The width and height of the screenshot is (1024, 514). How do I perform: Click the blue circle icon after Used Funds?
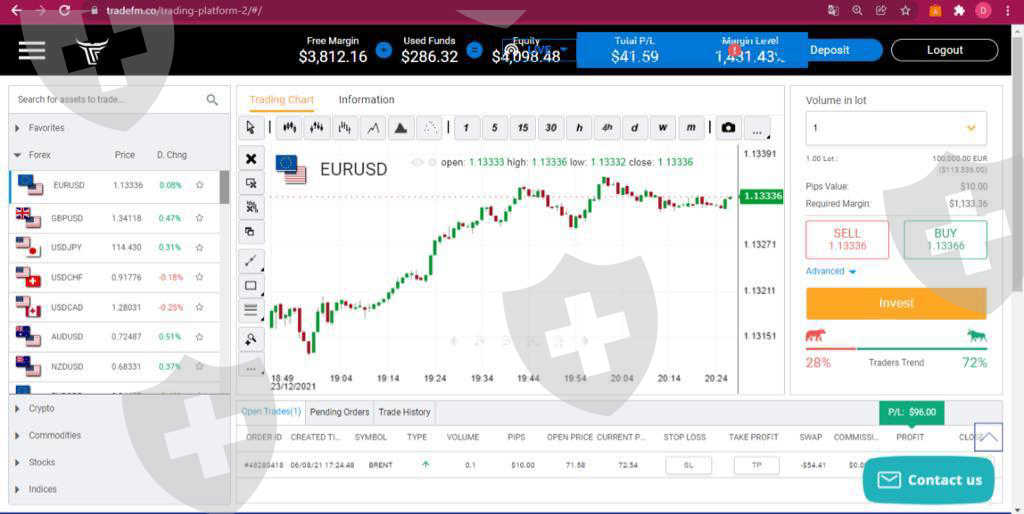coord(475,50)
